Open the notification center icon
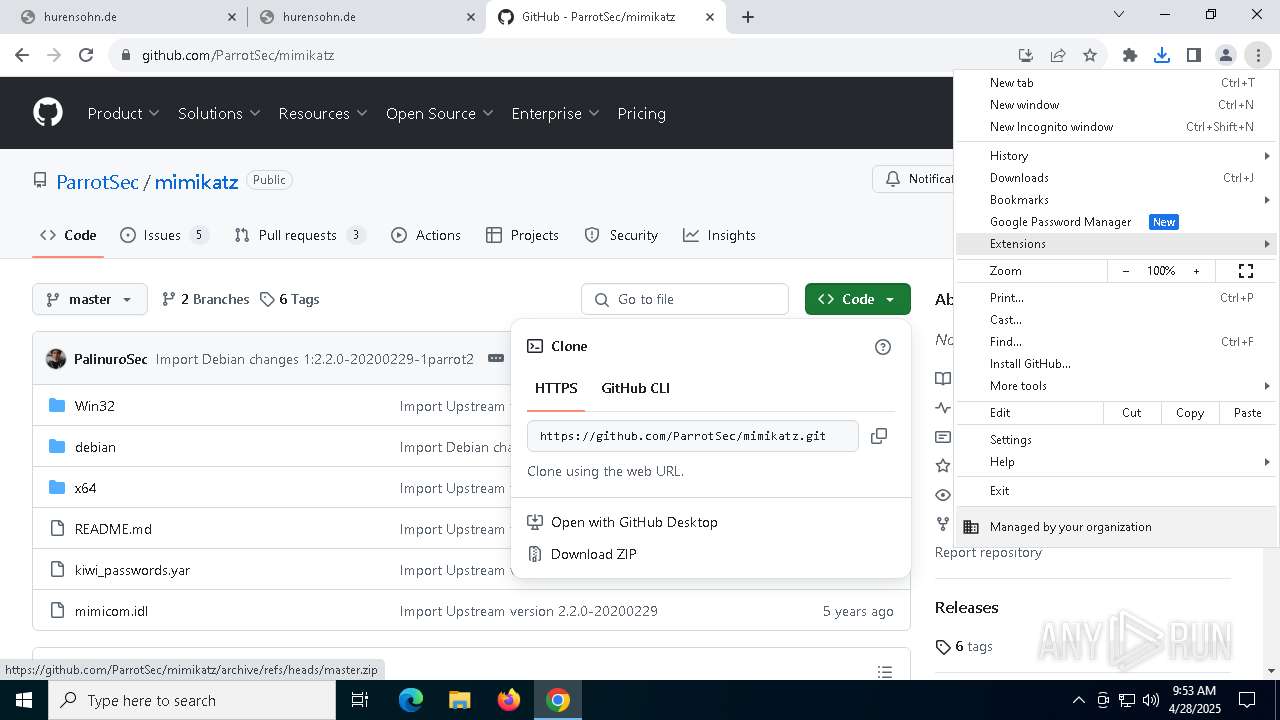 coord(1247,700)
